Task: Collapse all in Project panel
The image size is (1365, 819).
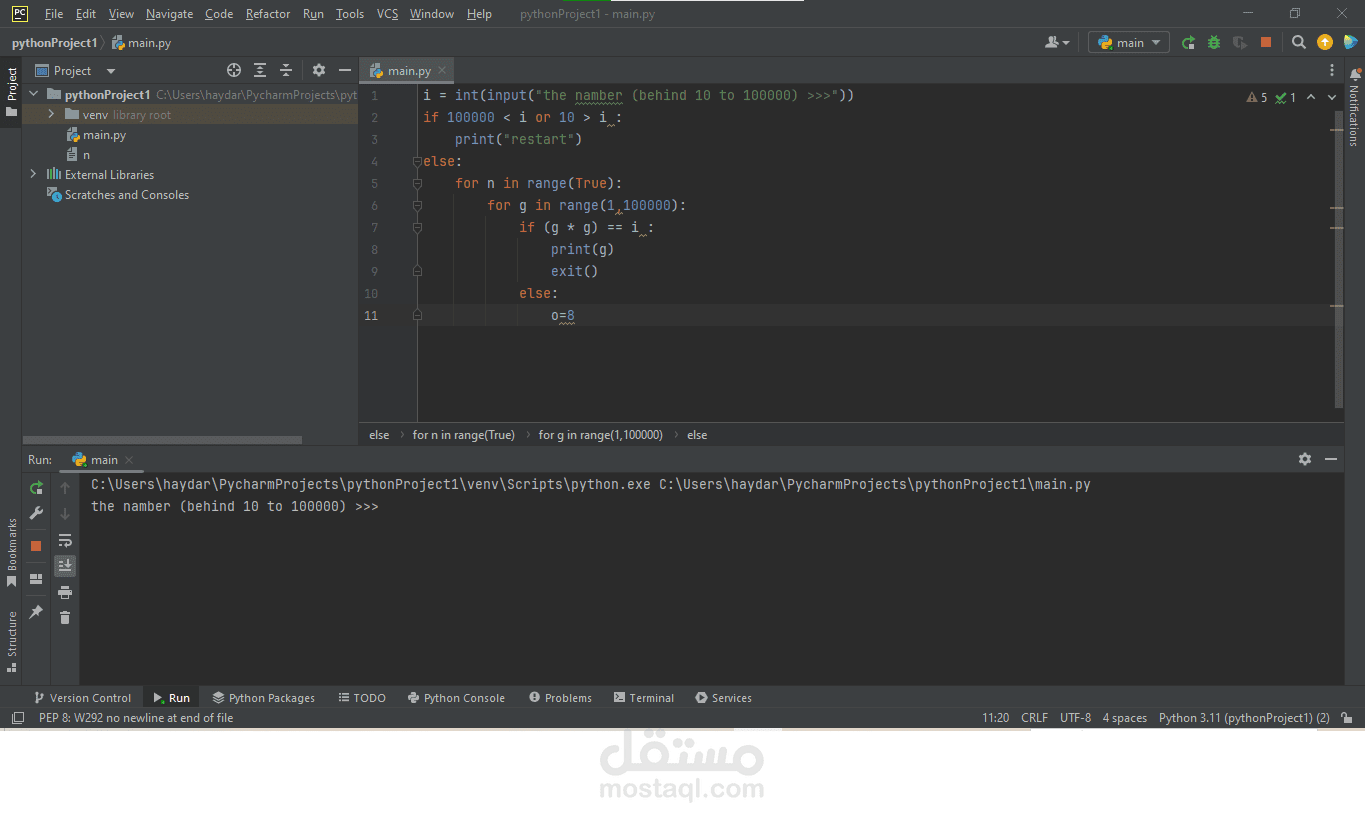Action: (286, 70)
